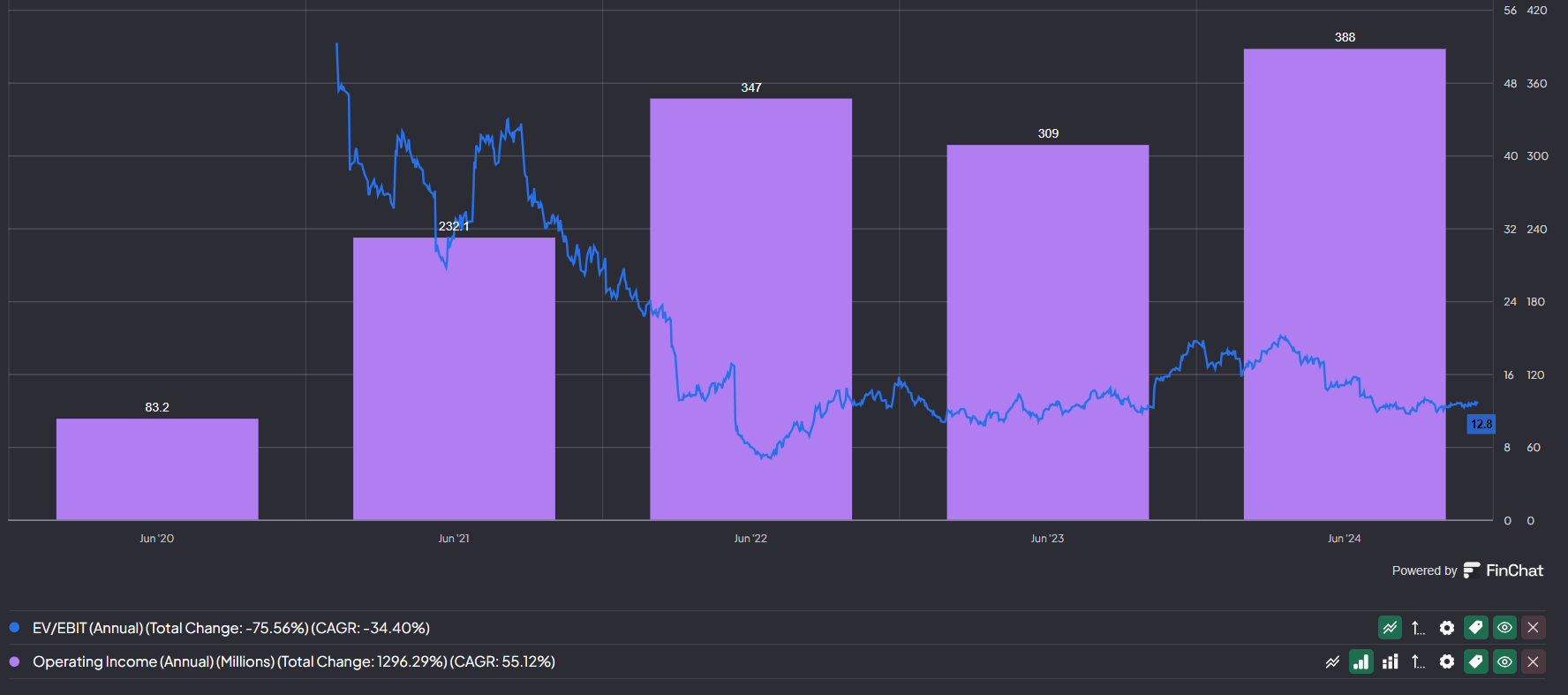Open axis options arrow for Operating Income
1568x695 pixels.
coord(1418,661)
